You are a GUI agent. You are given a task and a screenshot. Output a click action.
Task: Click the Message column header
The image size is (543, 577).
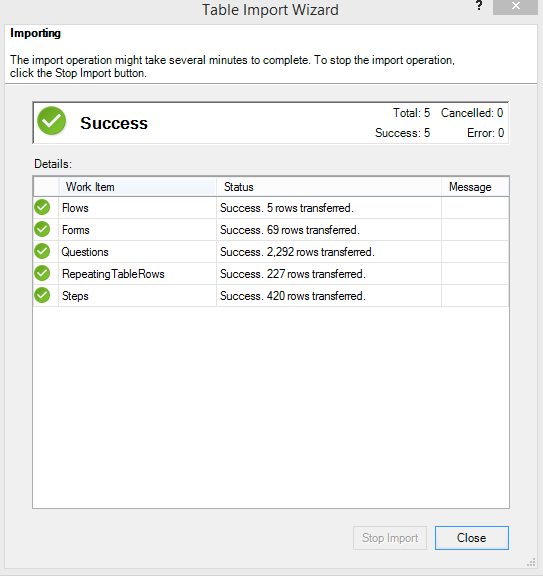coord(475,187)
